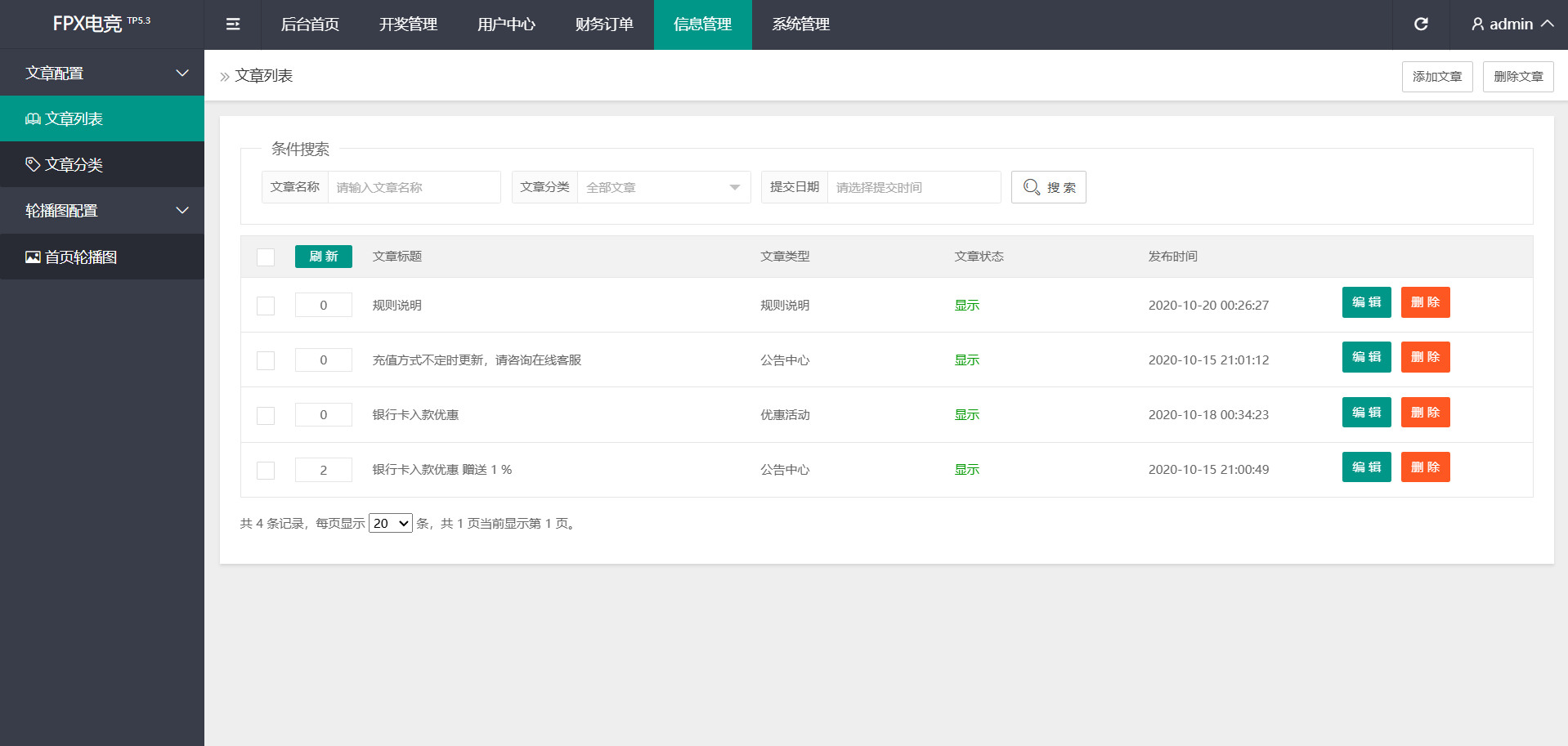
Task: Click the magnifier icon in search button
Action: click(x=1032, y=187)
